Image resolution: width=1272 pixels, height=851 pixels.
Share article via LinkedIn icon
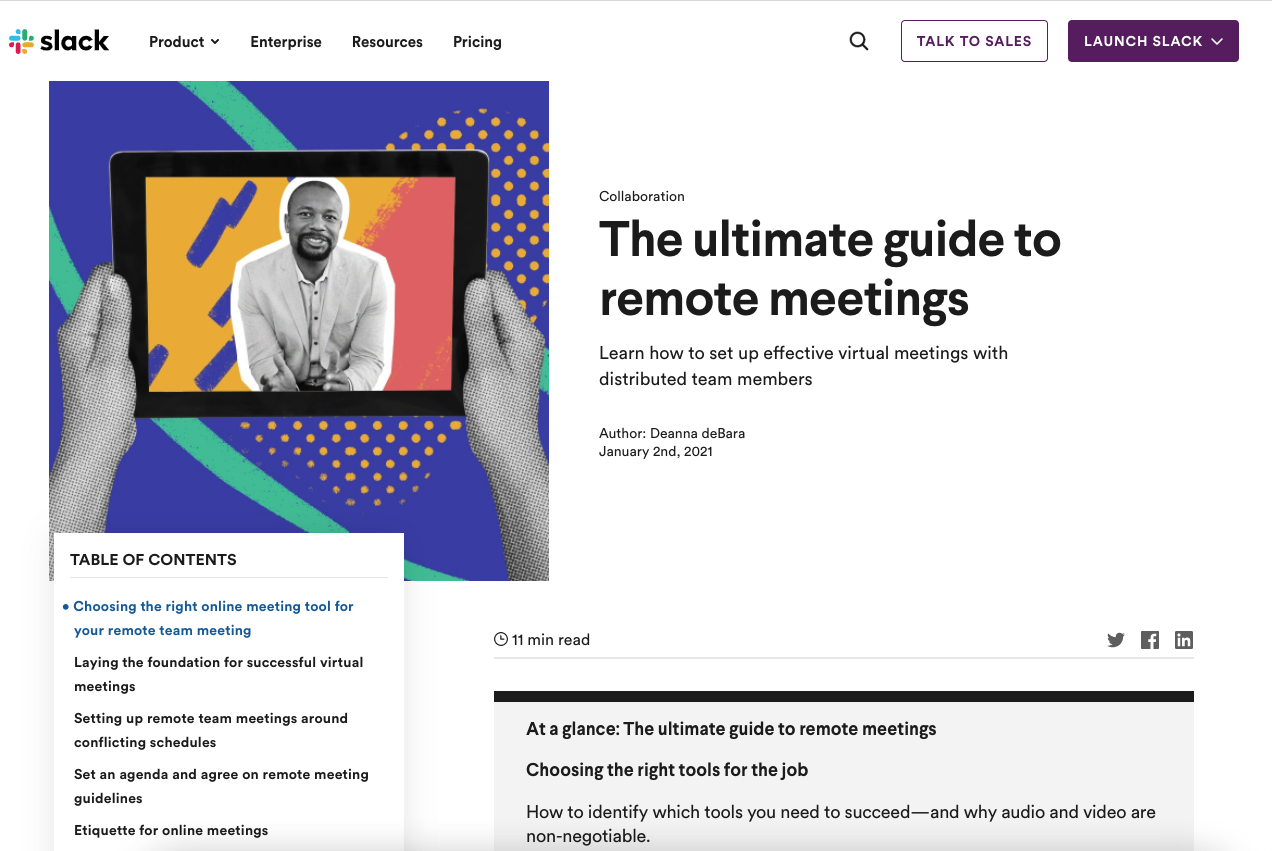[x=1184, y=640]
